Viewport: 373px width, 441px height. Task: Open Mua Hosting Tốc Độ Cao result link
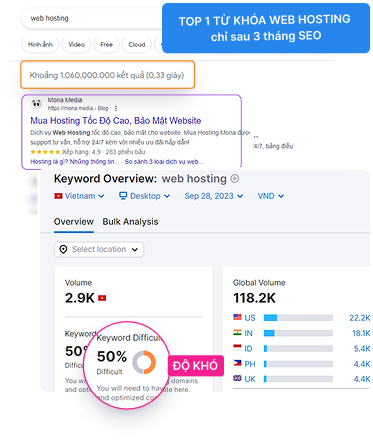[116, 121]
